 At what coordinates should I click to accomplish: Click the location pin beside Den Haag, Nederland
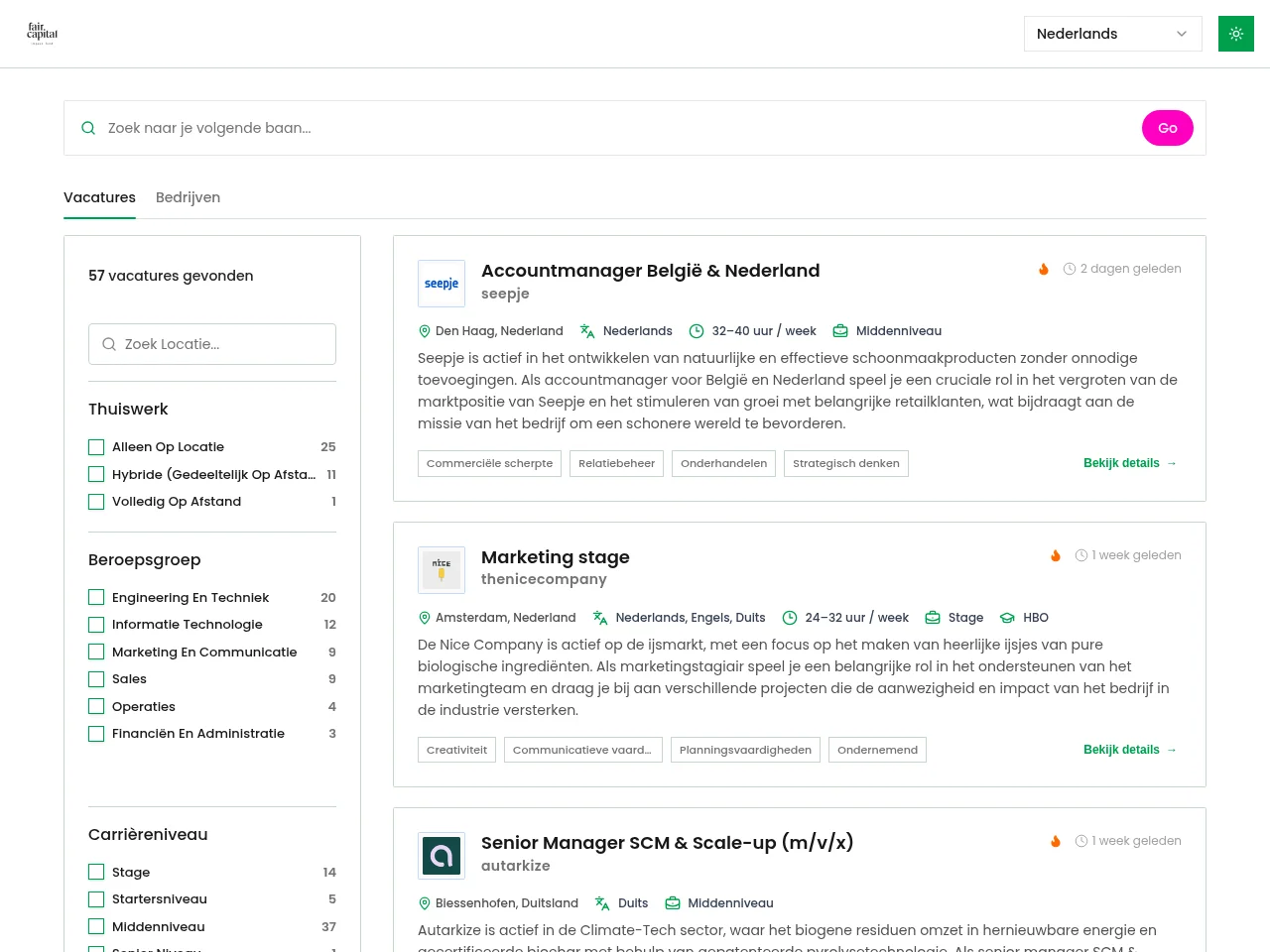click(425, 331)
